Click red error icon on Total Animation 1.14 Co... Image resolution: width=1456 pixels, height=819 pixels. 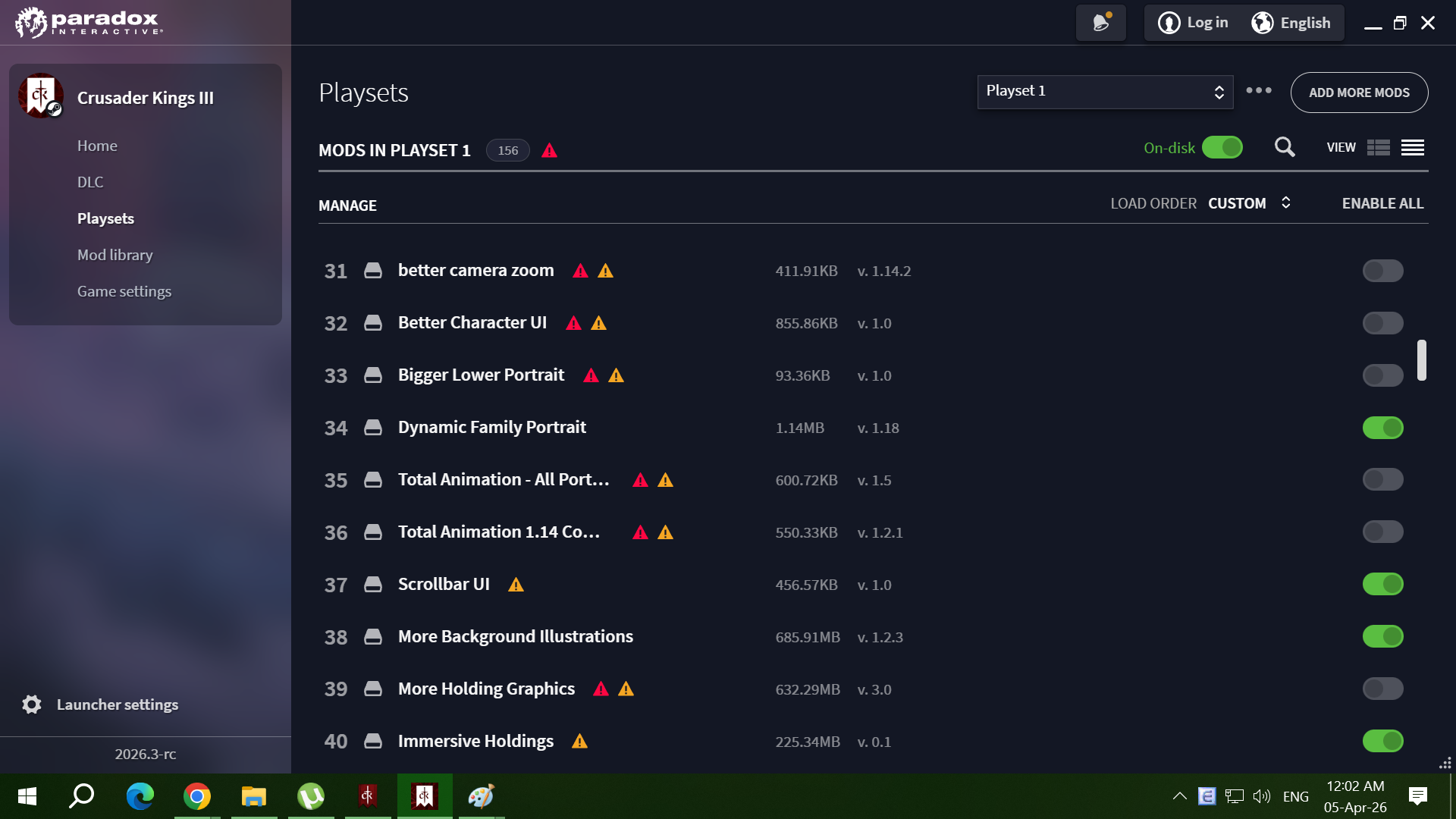pyautogui.click(x=641, y=532)
